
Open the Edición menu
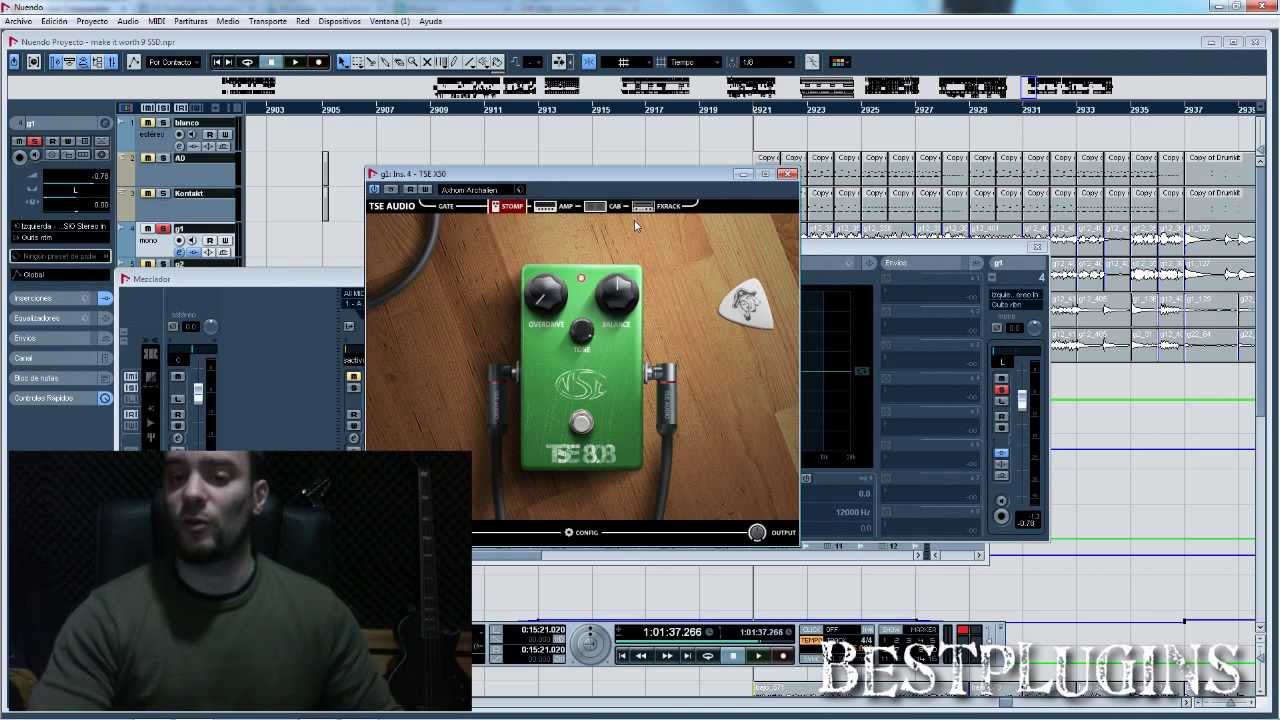click(x=54, y=21)
